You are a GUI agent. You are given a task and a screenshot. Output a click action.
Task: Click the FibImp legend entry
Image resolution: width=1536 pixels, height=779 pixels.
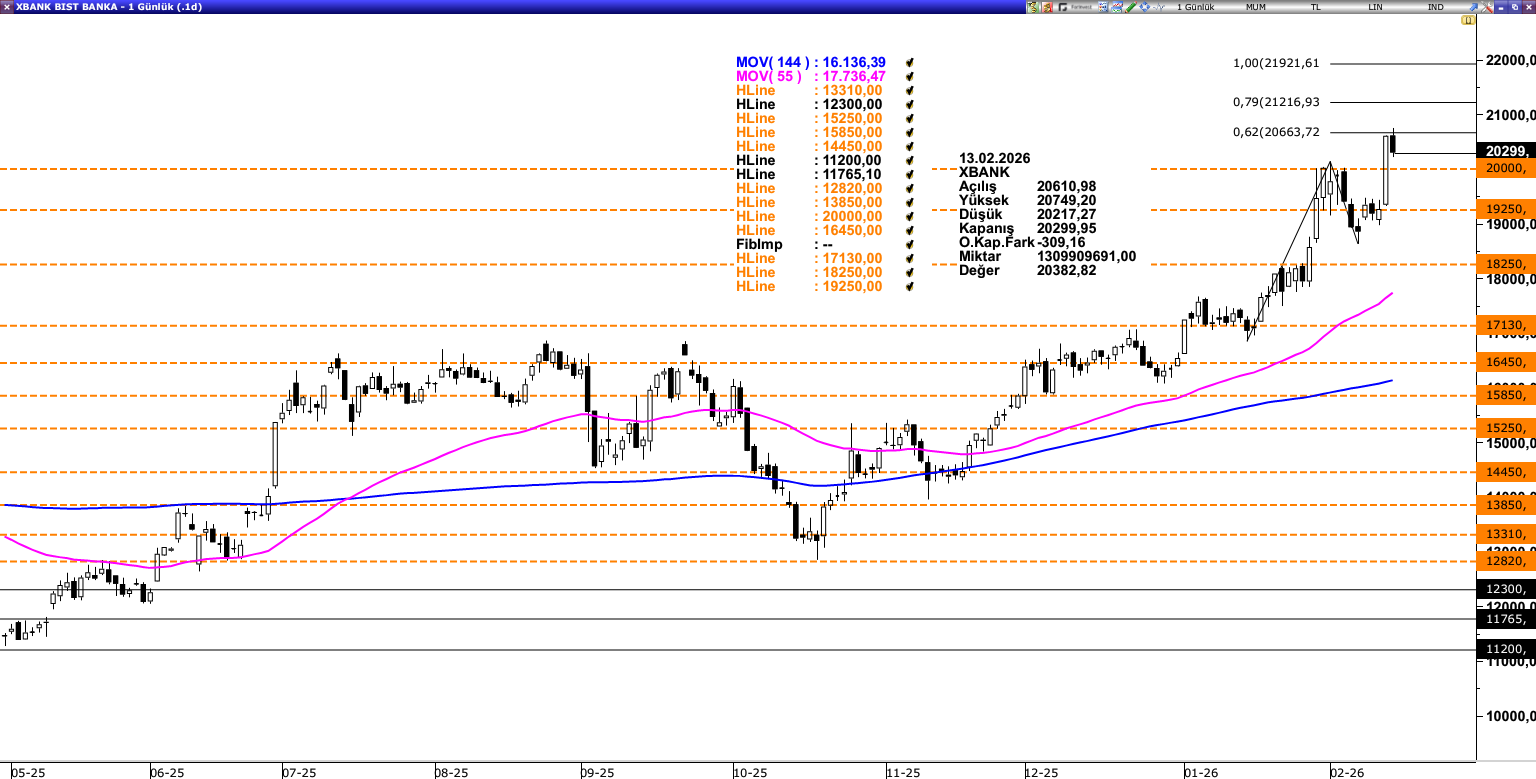coord(757,244)
